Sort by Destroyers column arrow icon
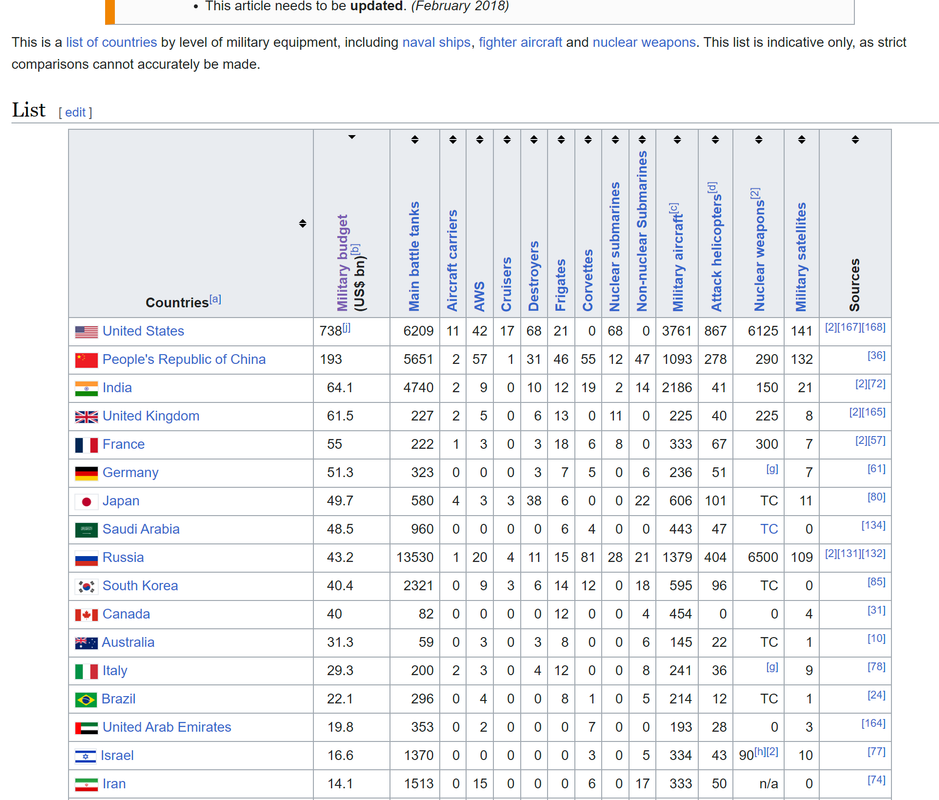This screenshot has width=939, height=800. click(534, 140)
